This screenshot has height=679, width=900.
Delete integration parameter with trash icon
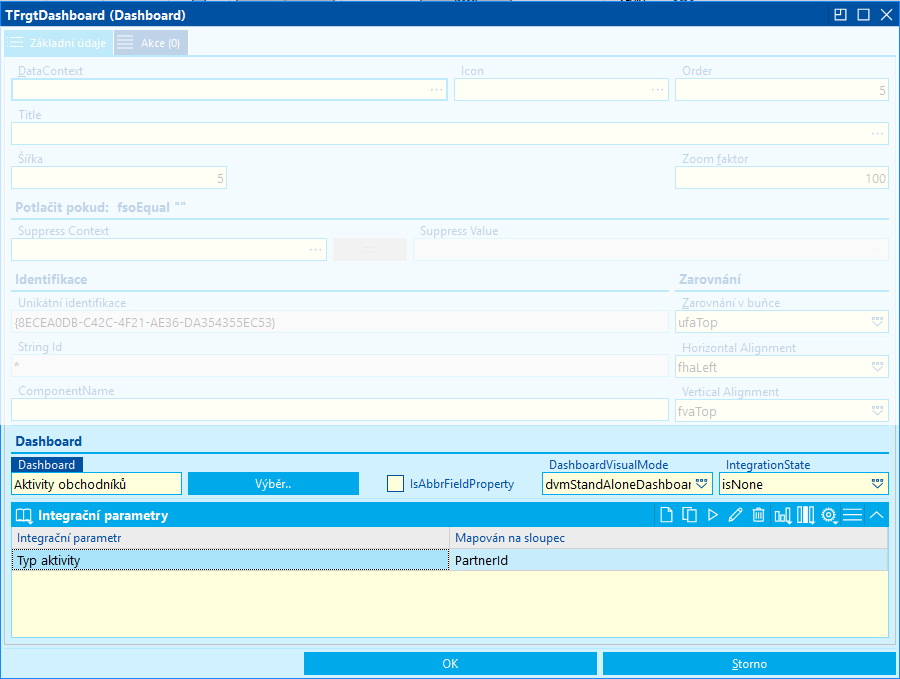click(758, 515)
